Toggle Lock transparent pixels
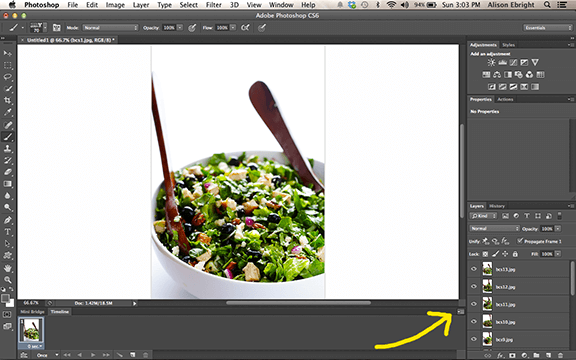 [485, 254]
